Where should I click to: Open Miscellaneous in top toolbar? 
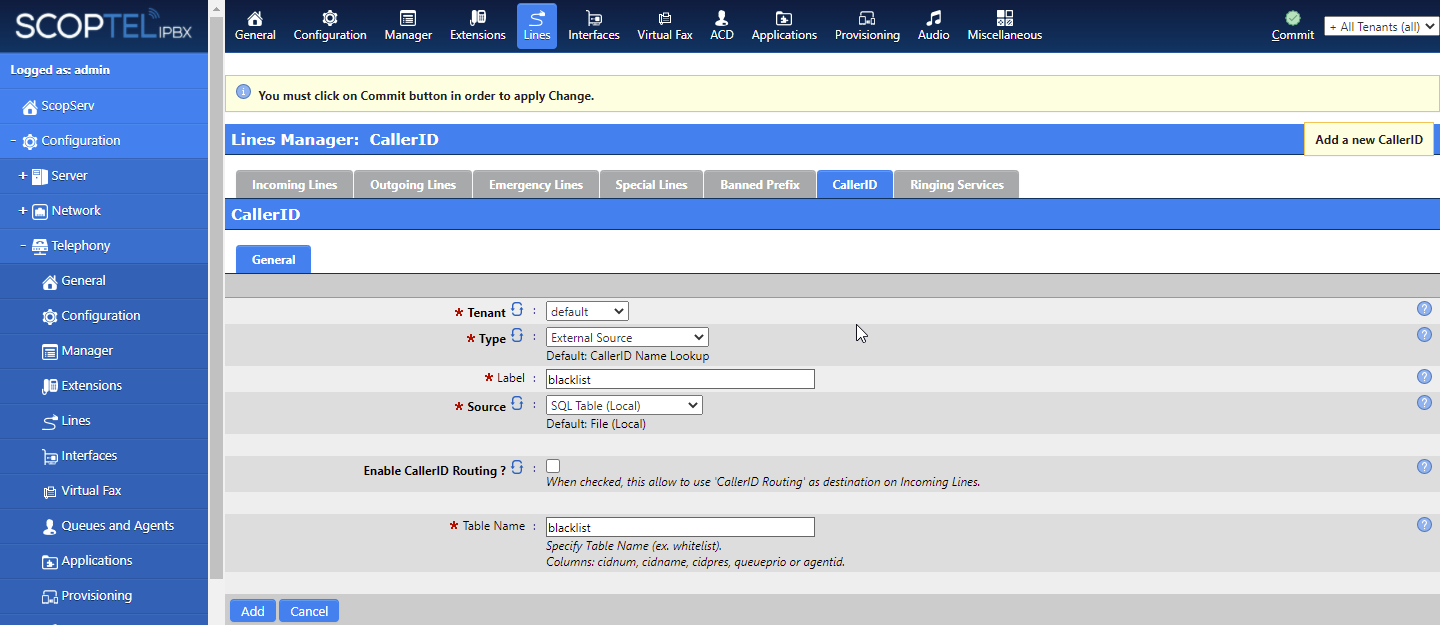click(1005, 26)
